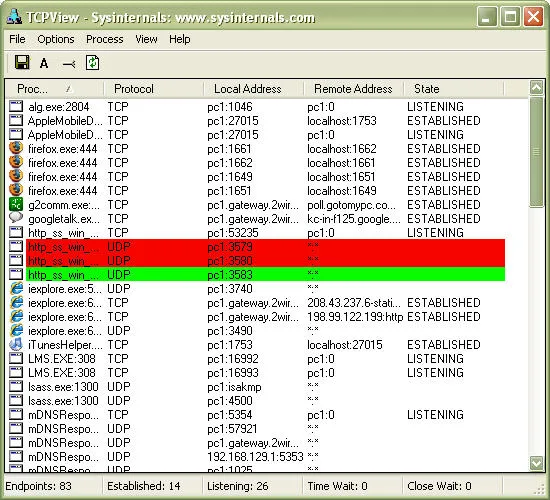Click the TCPView title bar application icon
The image size is (550, 500).
click(14, 16)
